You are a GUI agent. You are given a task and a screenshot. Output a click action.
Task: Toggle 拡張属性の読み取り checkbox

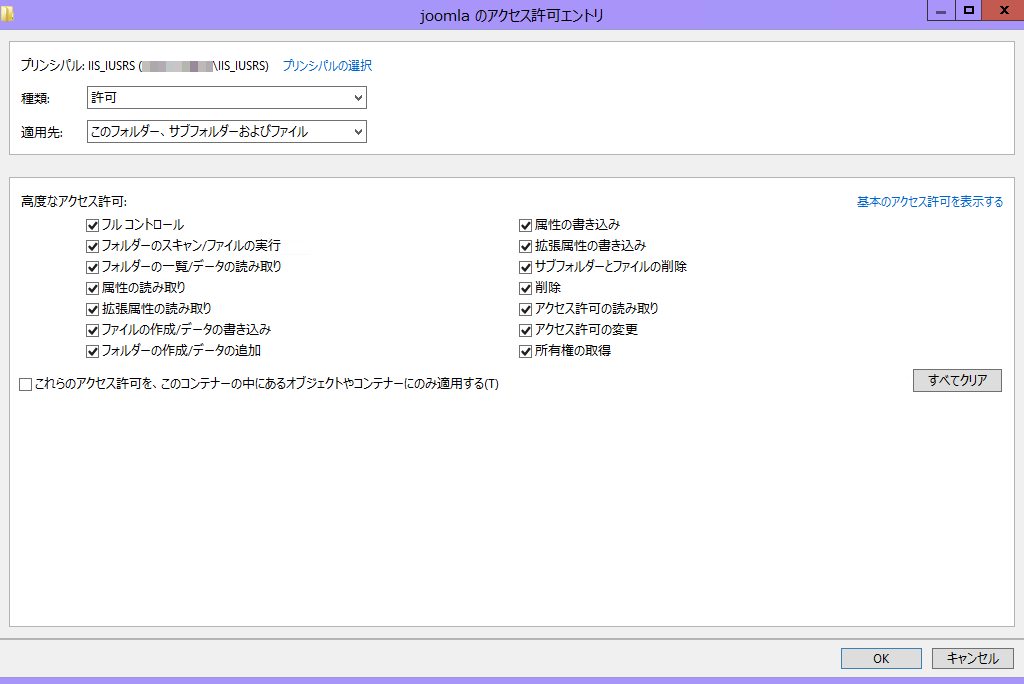(x=92, y=309)
